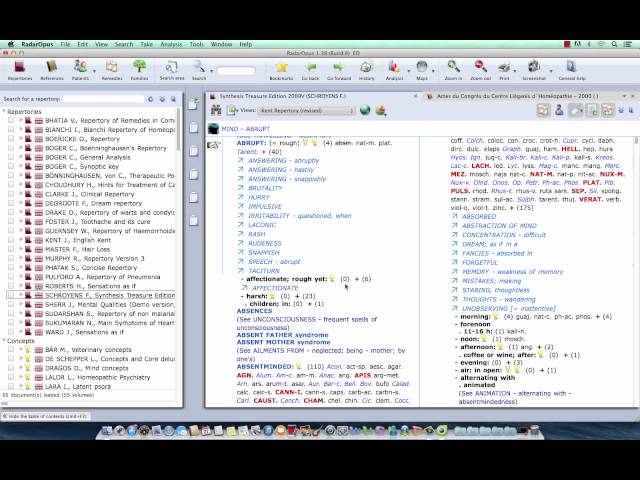Click the Go back arrow icon
This screenshot has height=480, width=640.
pos(311,67)
